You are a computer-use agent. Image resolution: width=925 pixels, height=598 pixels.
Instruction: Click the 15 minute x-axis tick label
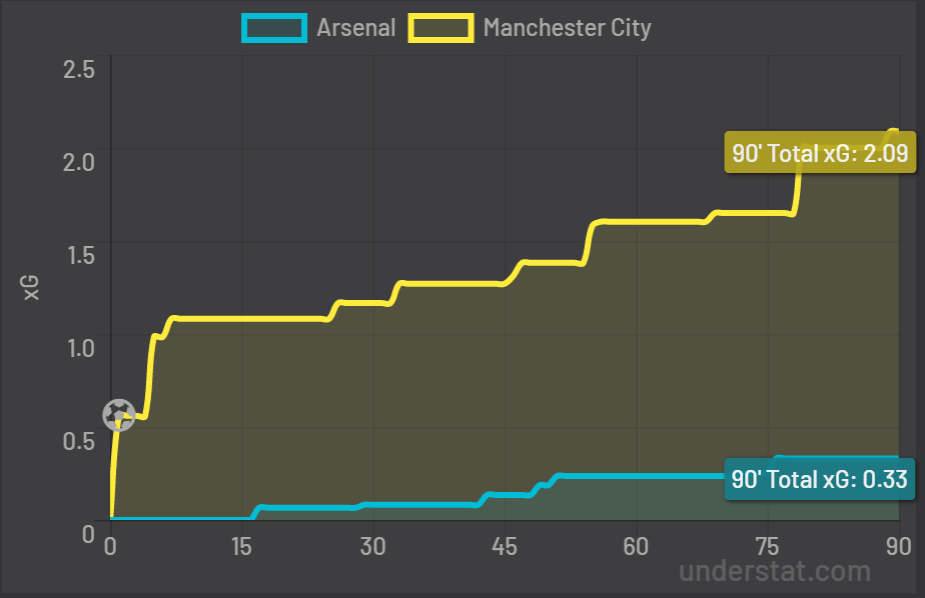[241, 546]
